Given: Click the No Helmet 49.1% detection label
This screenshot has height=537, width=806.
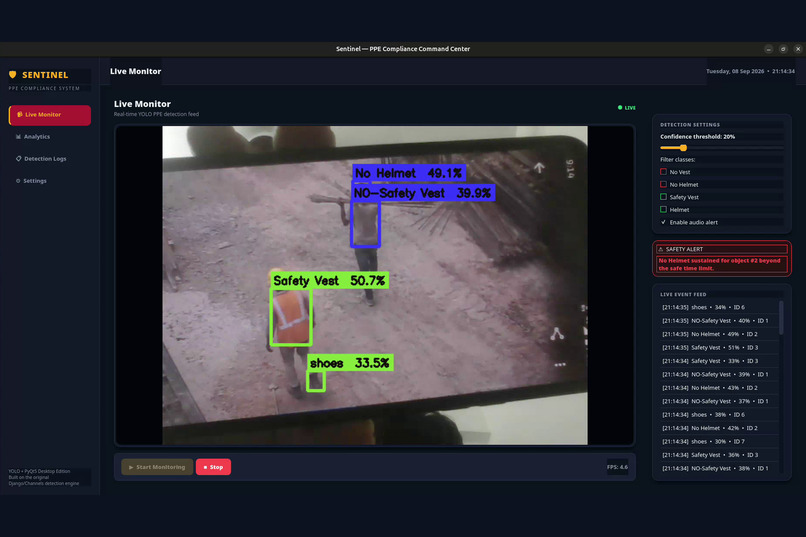Looking at the screenshot, I should coord(409,173).
